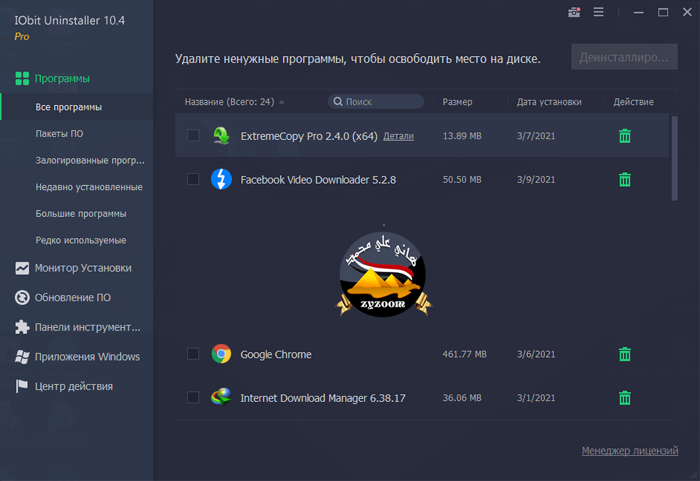Sort by Дата установки column header
The image size is (700, 481).
(x=549, y=102)
